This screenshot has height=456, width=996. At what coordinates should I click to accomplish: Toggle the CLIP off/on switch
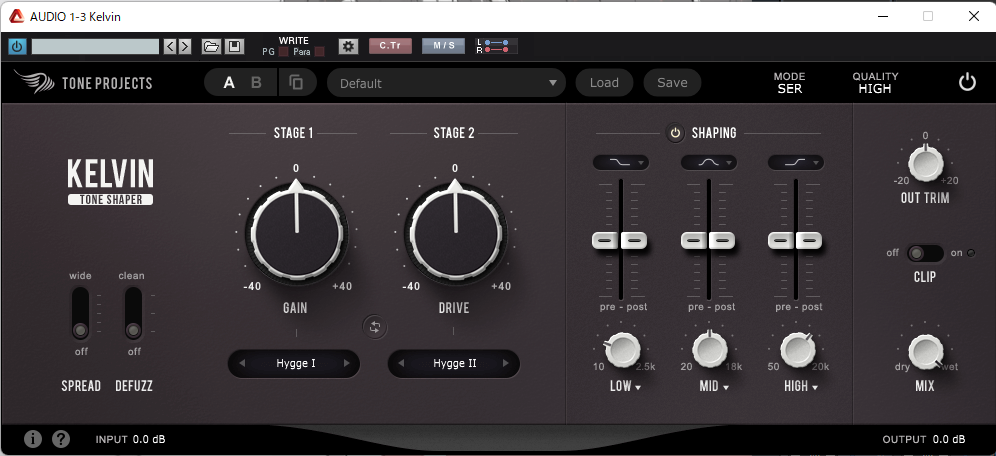click(x=925, y=253)
